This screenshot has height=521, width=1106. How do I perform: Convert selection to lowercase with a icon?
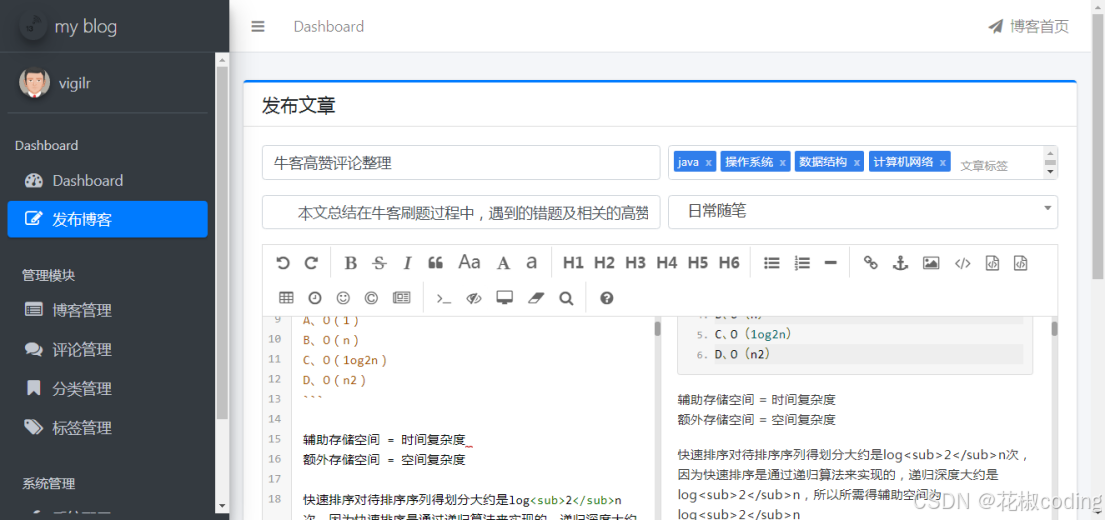pos(531,263)
